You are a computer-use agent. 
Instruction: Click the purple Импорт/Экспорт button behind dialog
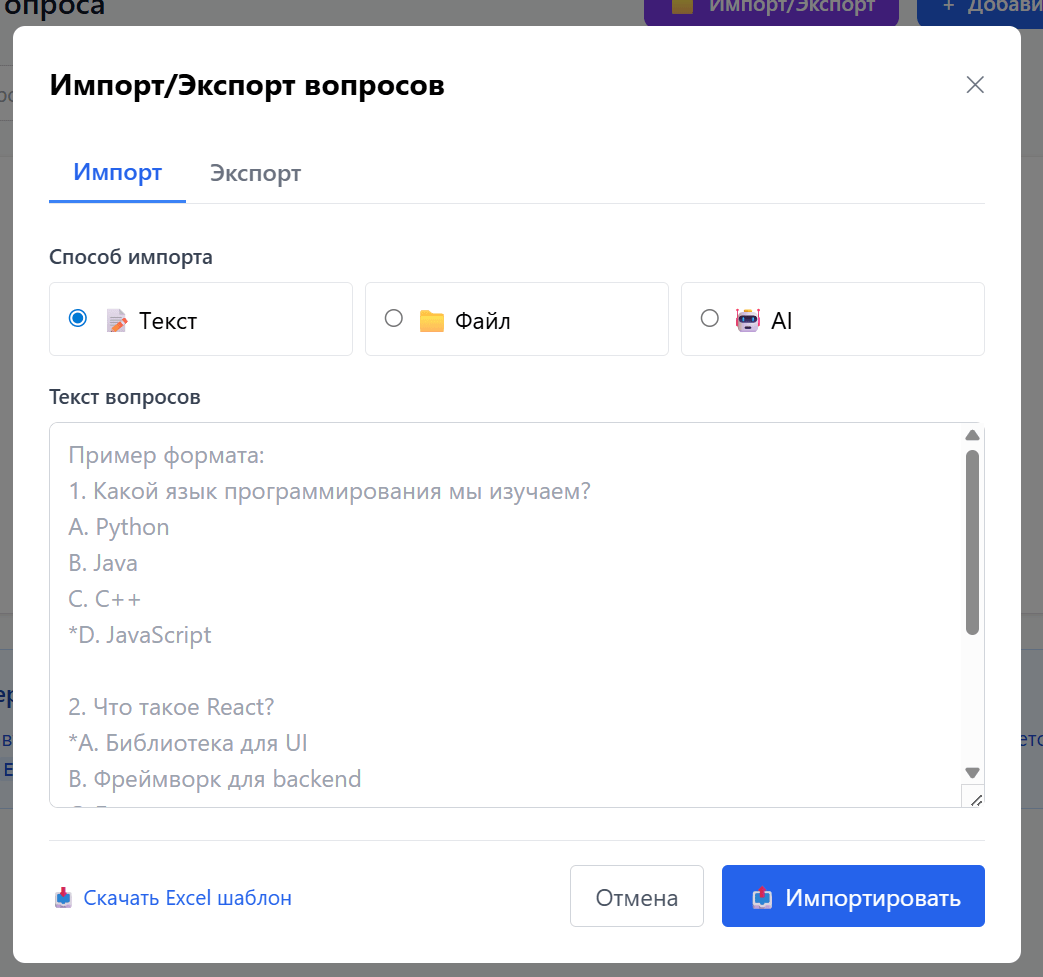coord(771,10)
